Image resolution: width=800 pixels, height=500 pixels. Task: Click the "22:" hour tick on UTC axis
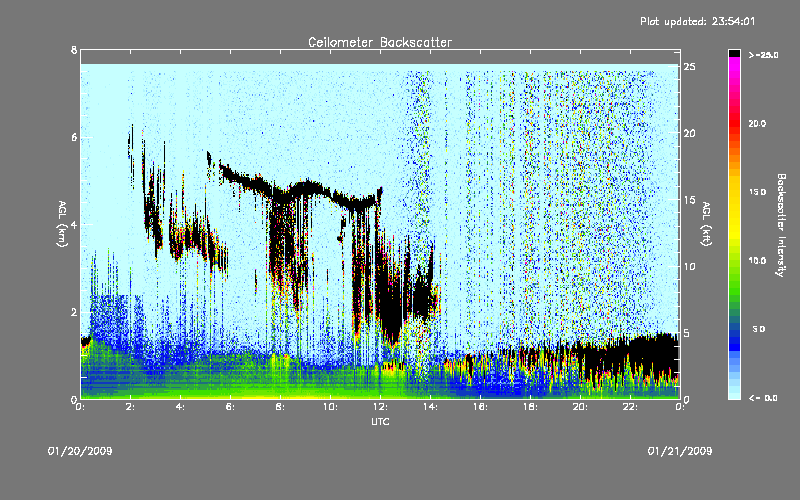coord(631,407)
